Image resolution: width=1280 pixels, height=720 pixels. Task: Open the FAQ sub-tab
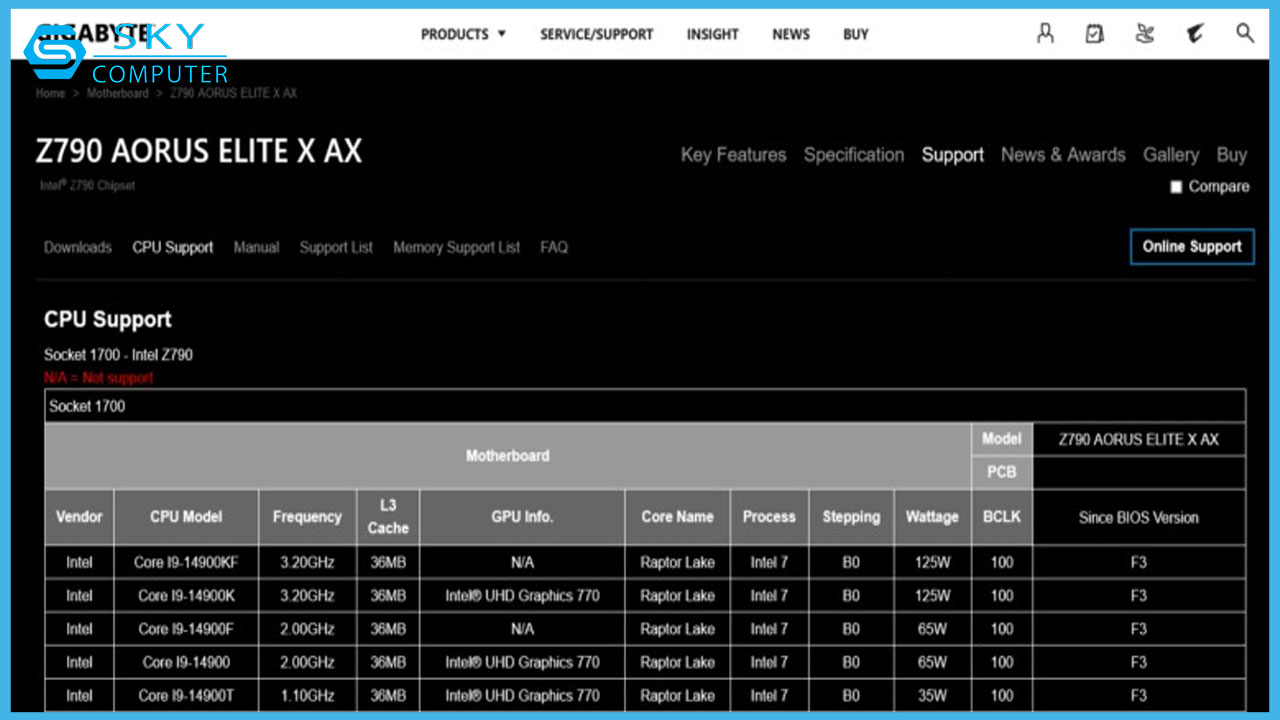[554, 247]
